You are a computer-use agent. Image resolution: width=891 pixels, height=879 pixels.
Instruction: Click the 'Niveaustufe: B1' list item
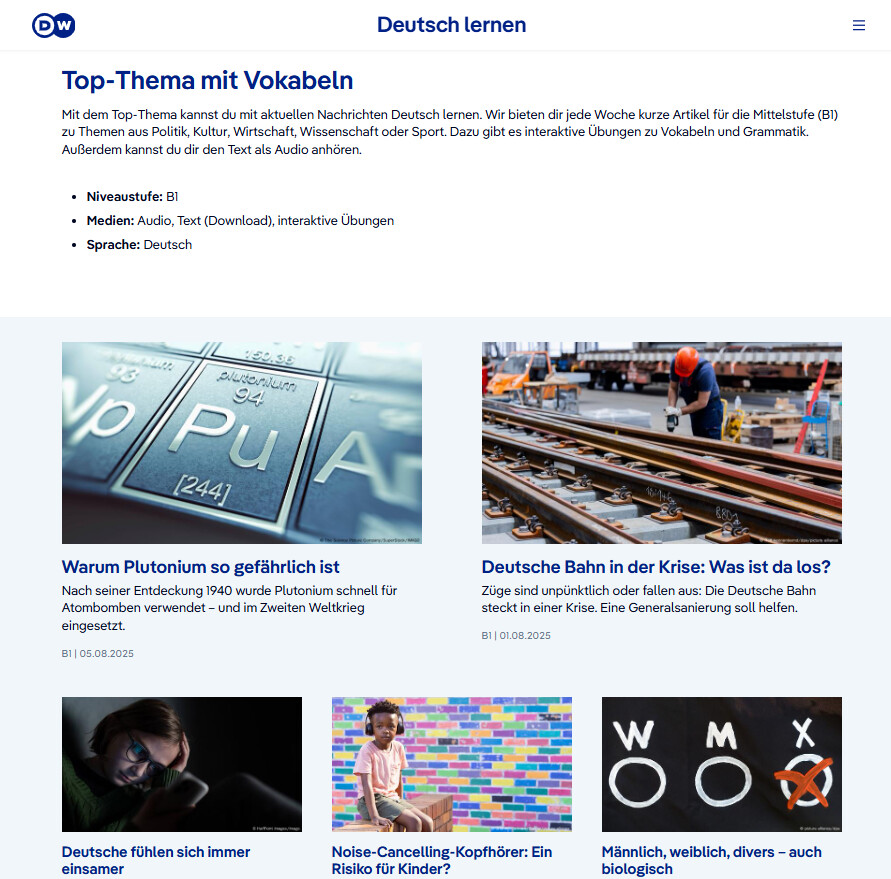(132, 197)
